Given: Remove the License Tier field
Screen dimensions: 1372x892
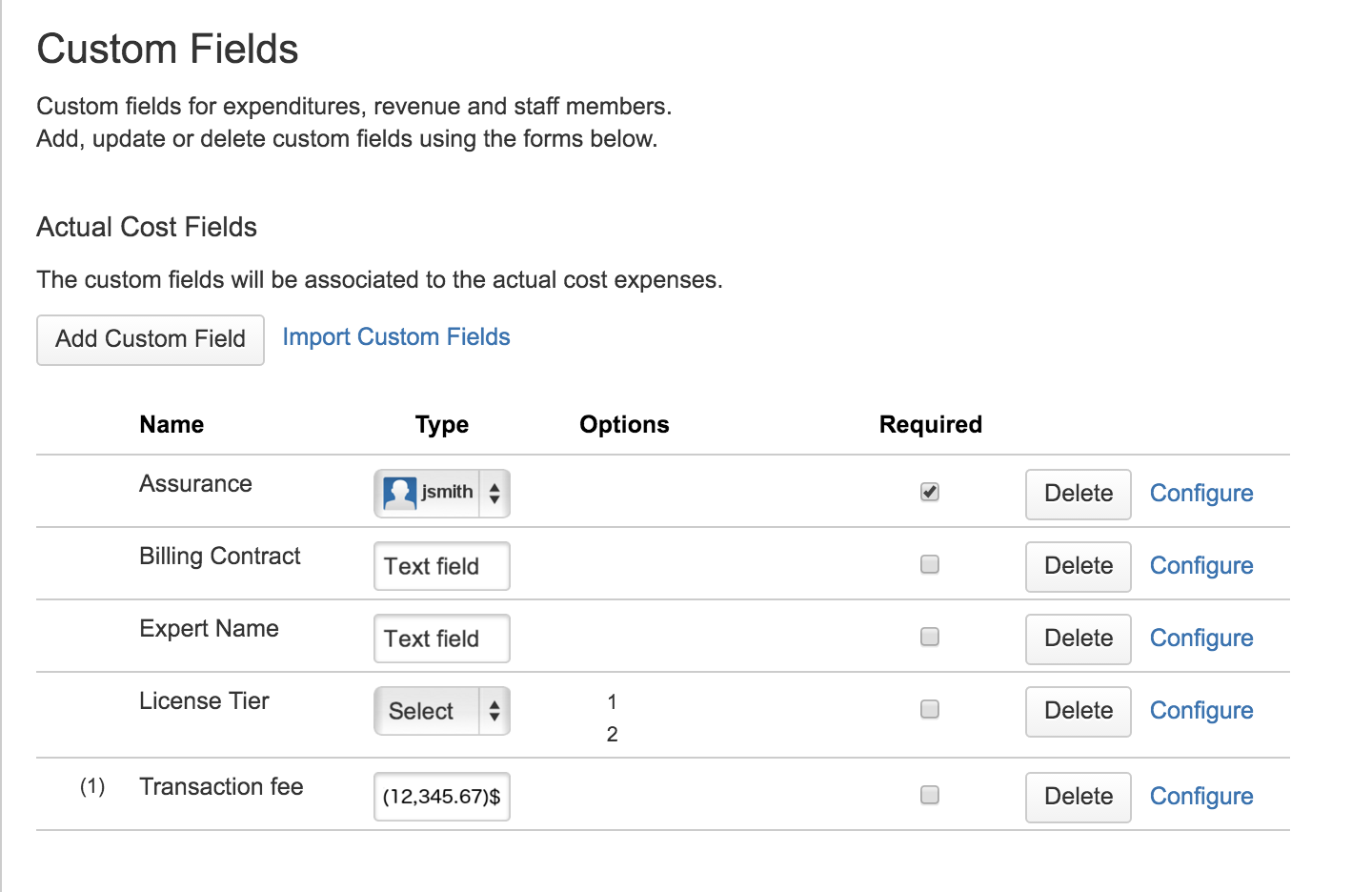Looking at the screenshot, I should tap(1078, 711).
